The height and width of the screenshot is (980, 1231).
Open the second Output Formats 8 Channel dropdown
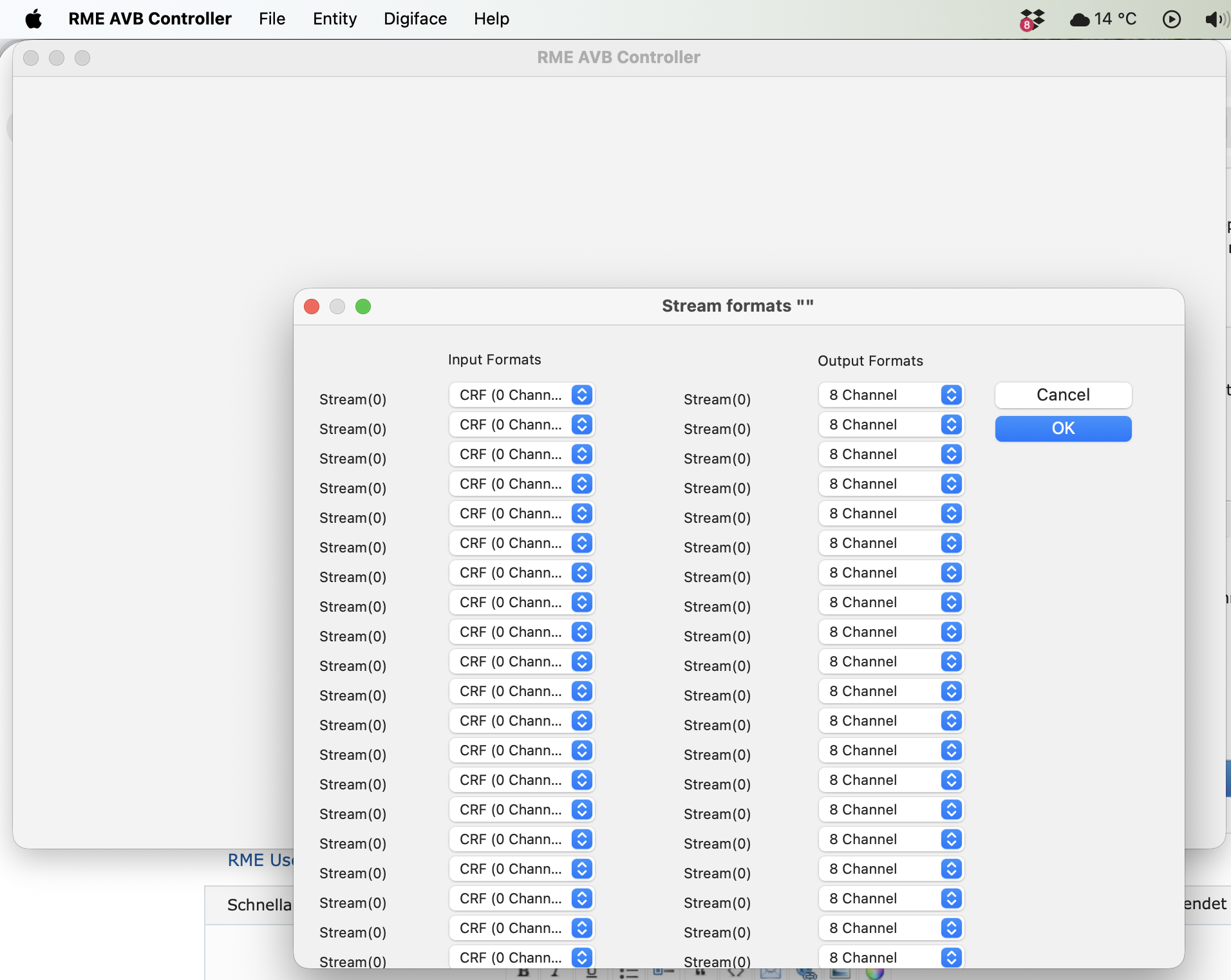(891, 425)
